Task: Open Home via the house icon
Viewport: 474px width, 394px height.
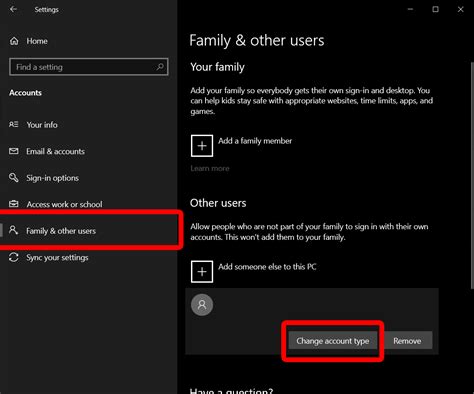Action: (x=14, y=41)
